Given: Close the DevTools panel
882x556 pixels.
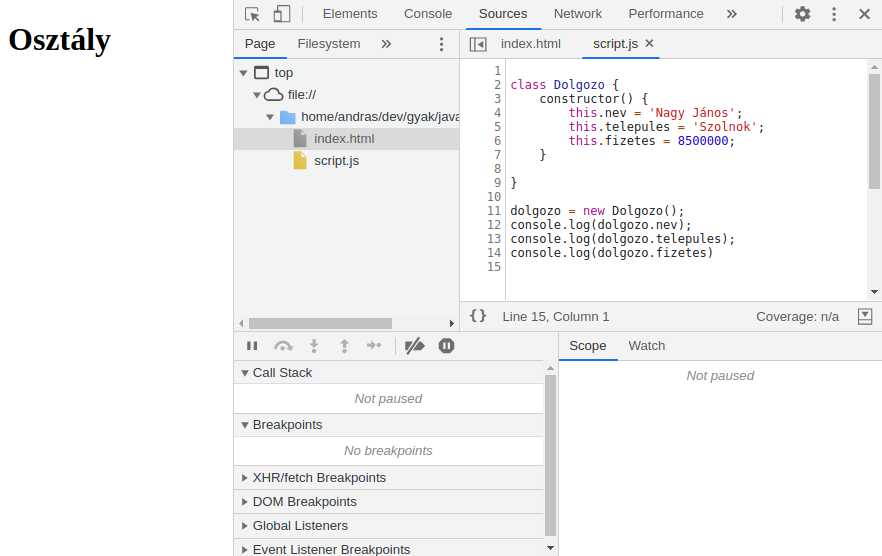Looking at the screenshot, I should tap(865, 14).
